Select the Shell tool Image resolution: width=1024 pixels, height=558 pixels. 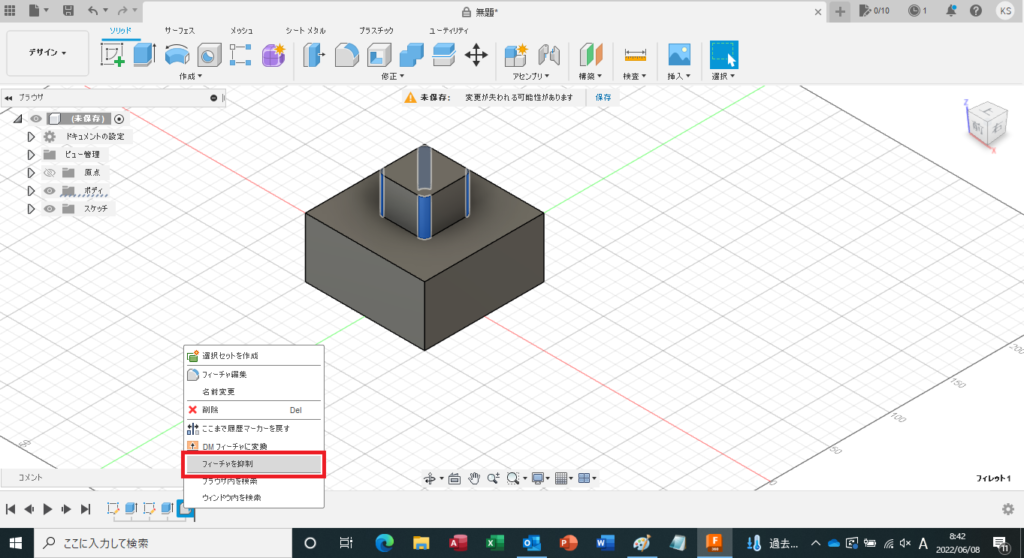click(x=379, y=55)
